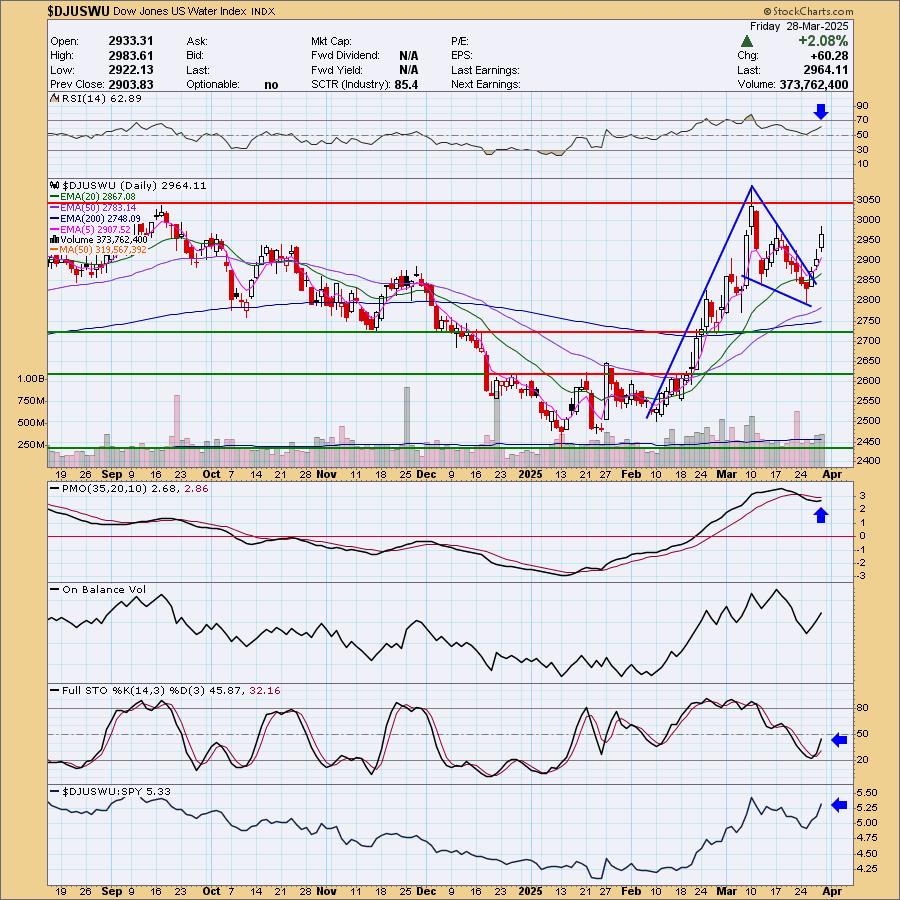
Task: Click the +2.08% percent change value
Action: point(823,41)
